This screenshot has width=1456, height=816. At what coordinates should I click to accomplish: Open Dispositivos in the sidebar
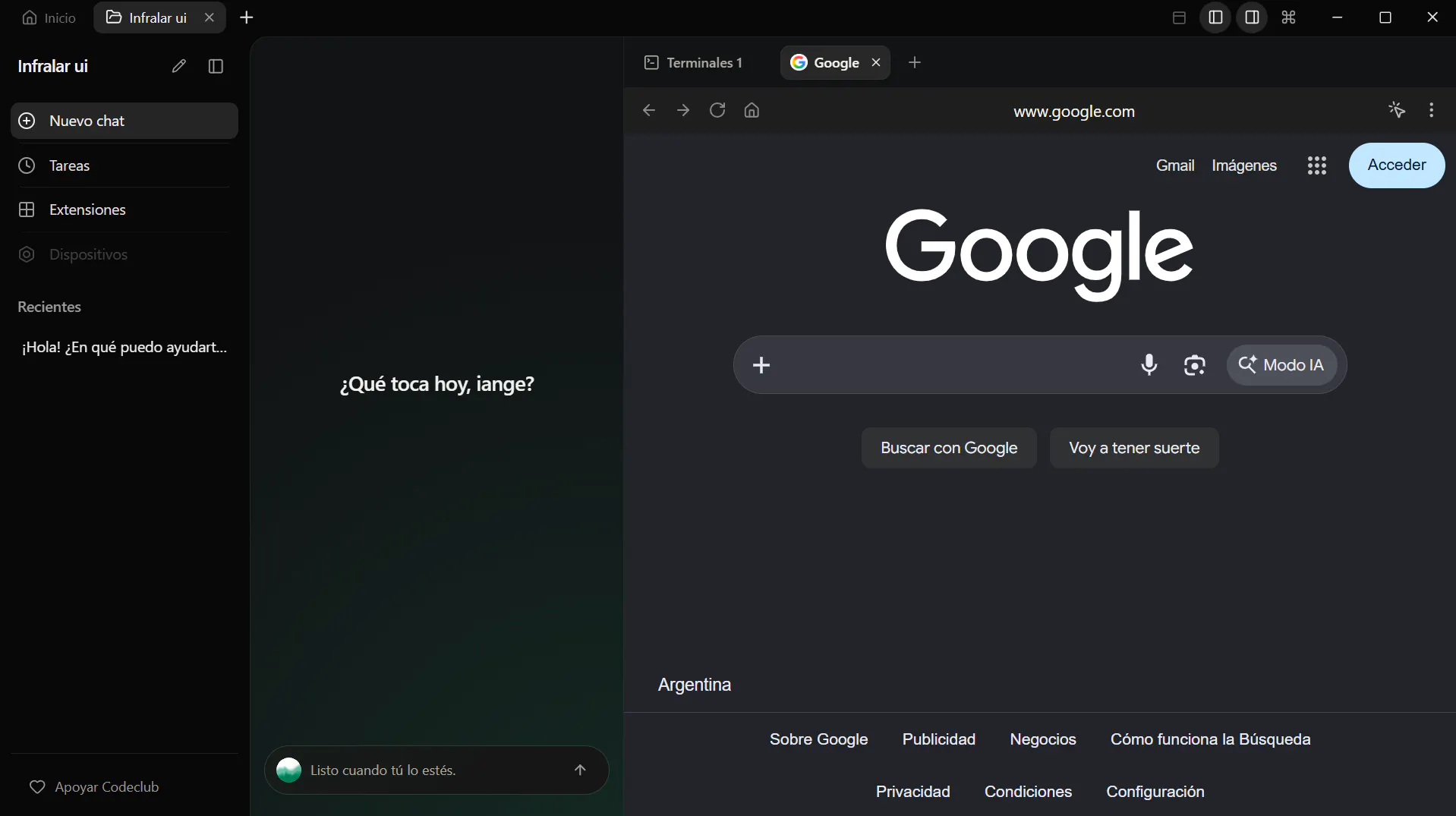point(124,254)
